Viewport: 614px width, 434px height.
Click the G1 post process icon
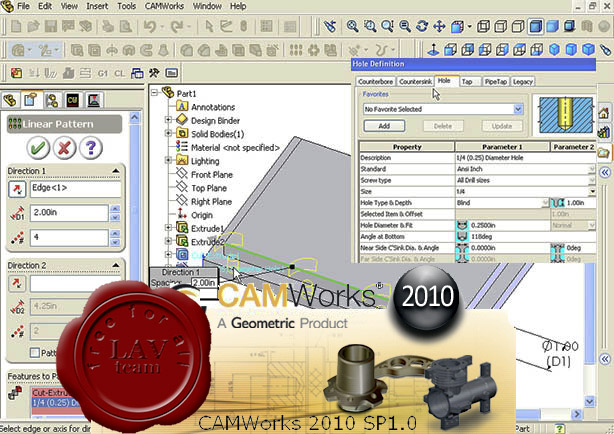(x=103, y=73)
